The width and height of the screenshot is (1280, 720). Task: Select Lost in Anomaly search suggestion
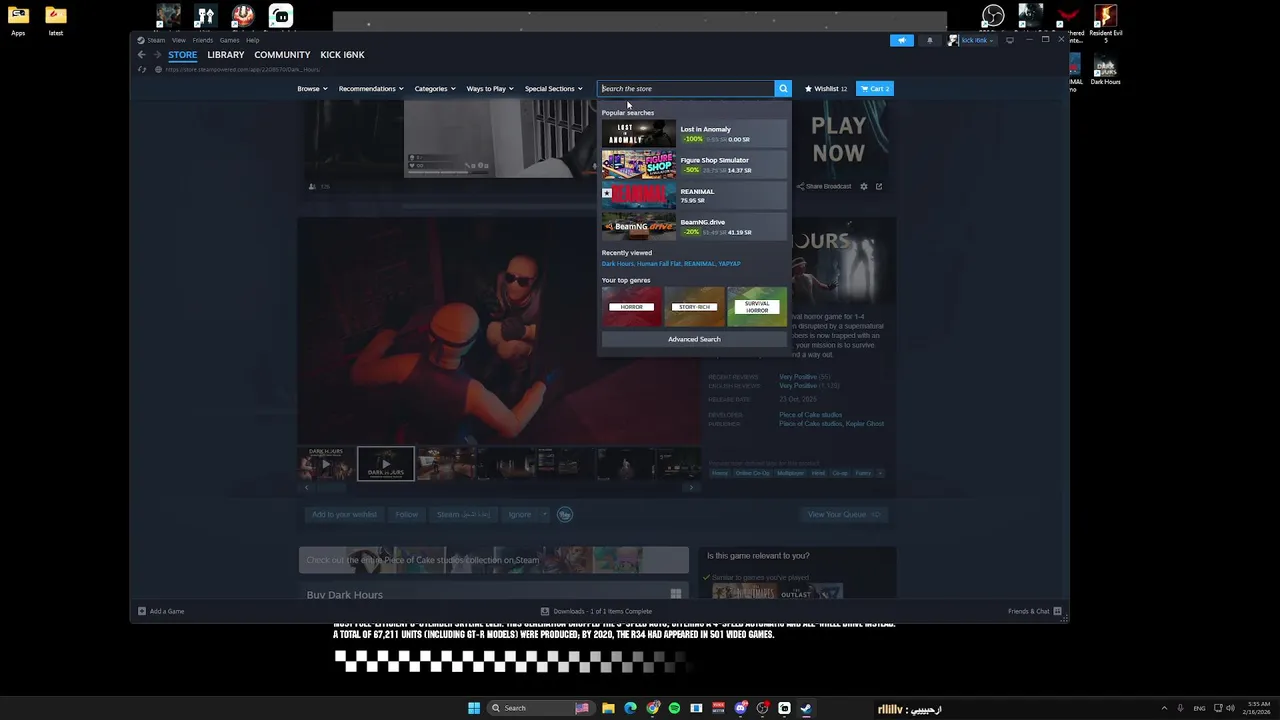click(694, 134)
